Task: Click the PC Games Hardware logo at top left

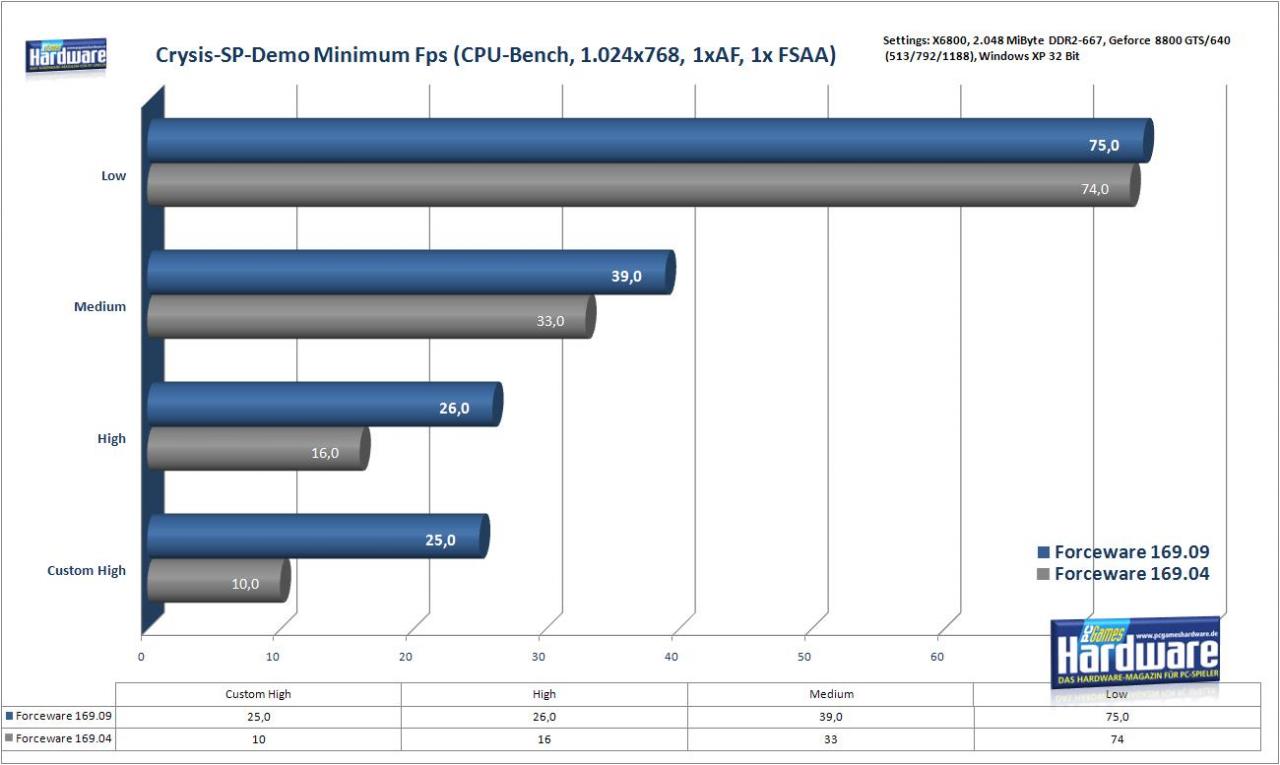Action: point(67,56)
